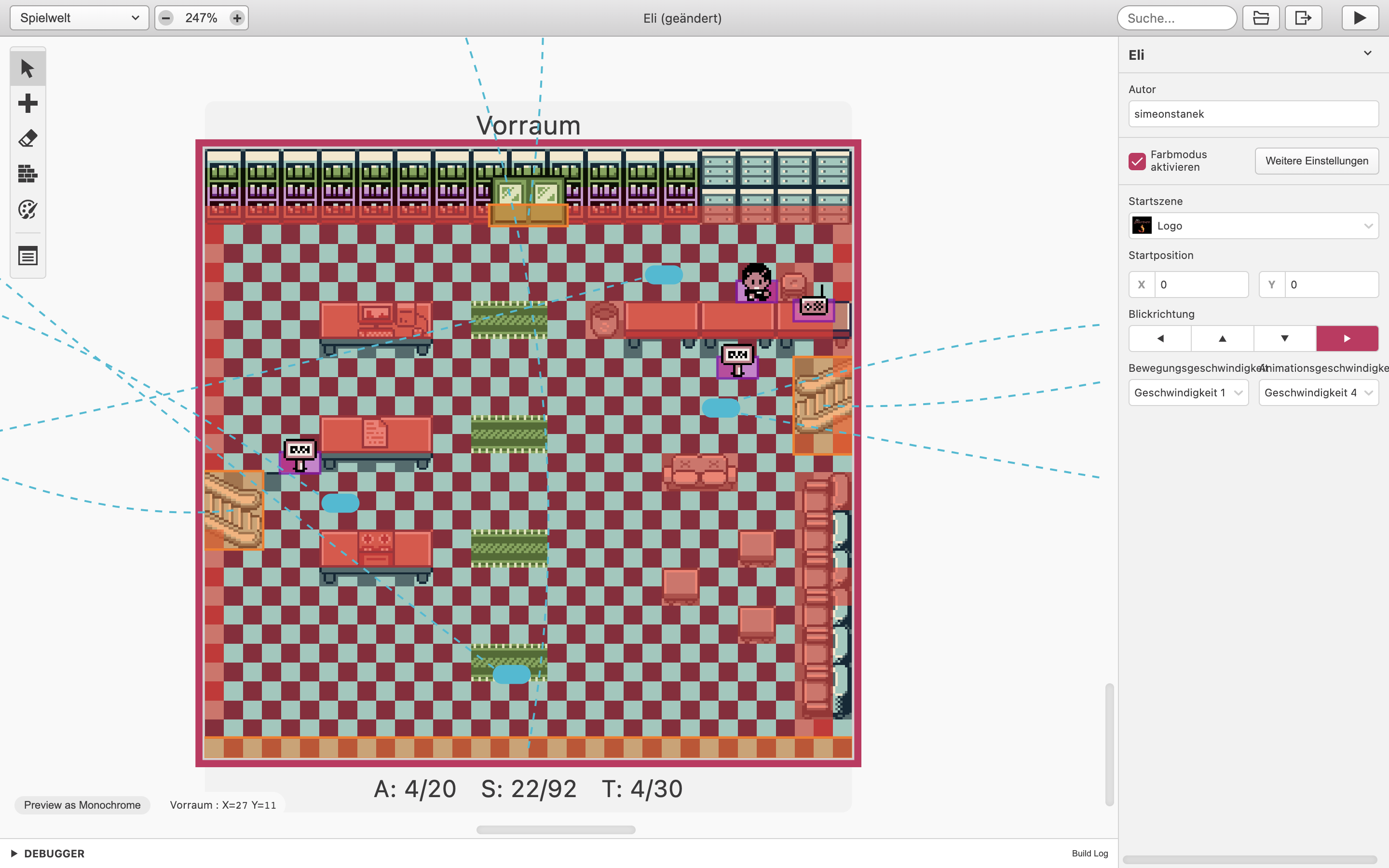Expand the DEBUGGER panel
This screenshot has width=1389, height=868.
(48, 854)
